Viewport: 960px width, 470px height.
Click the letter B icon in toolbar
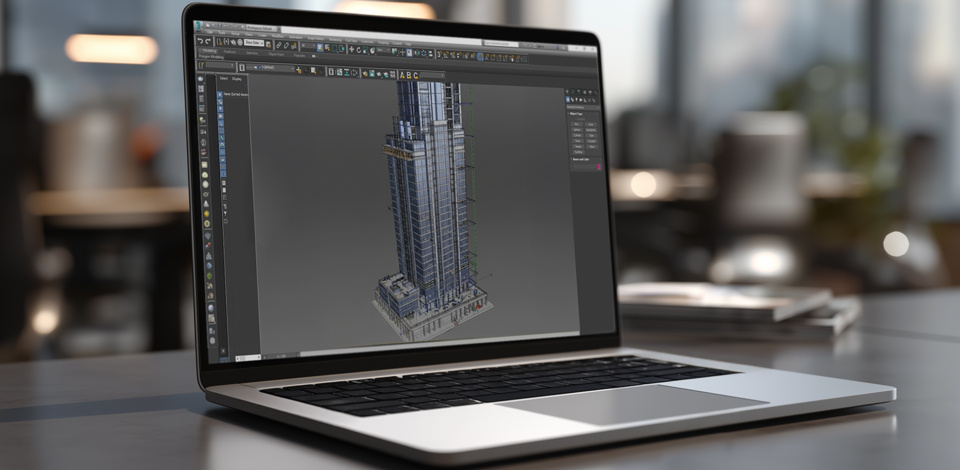409,75
